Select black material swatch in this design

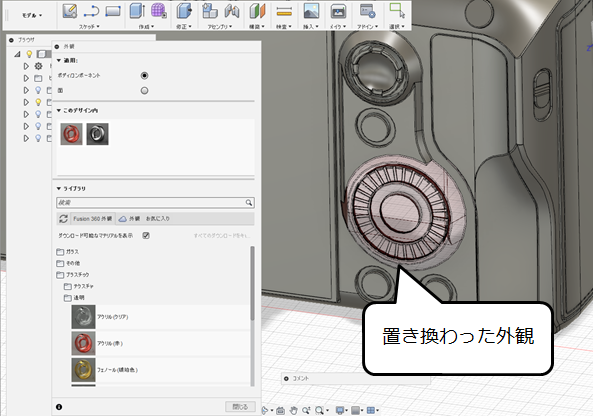(x=98, y=134)
